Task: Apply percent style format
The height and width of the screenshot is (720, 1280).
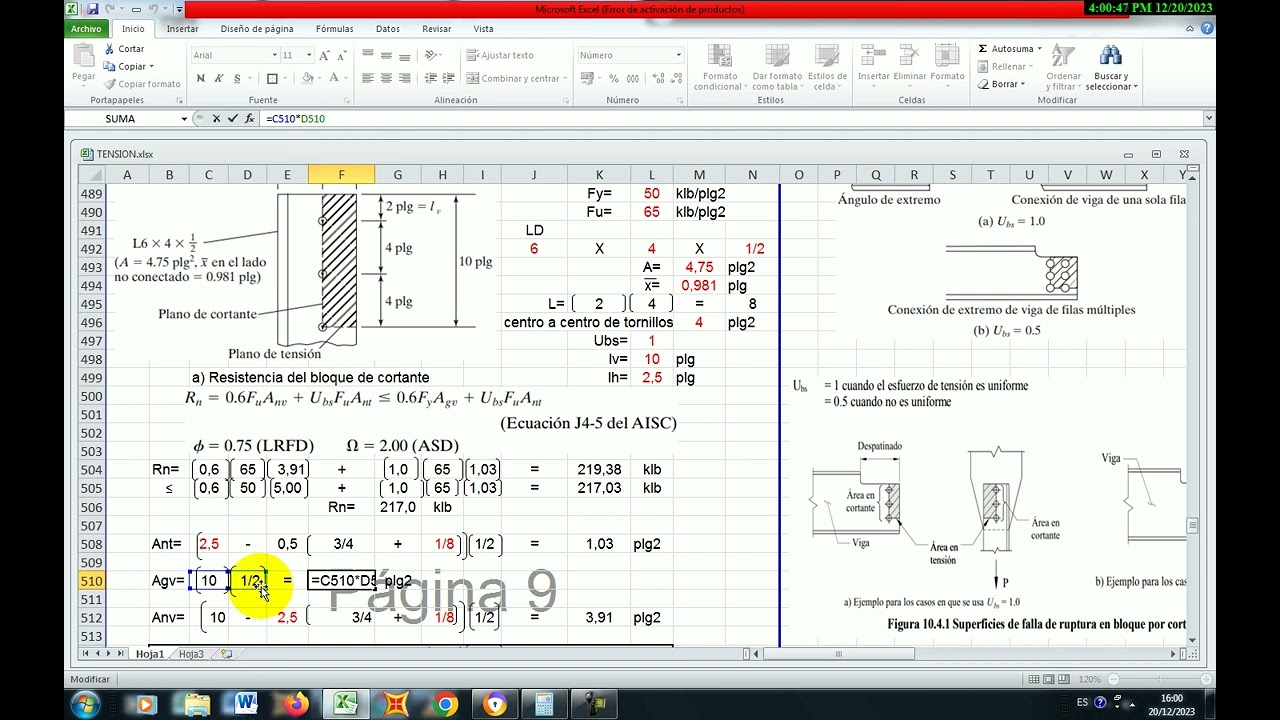Action: [x=613, y=78]
